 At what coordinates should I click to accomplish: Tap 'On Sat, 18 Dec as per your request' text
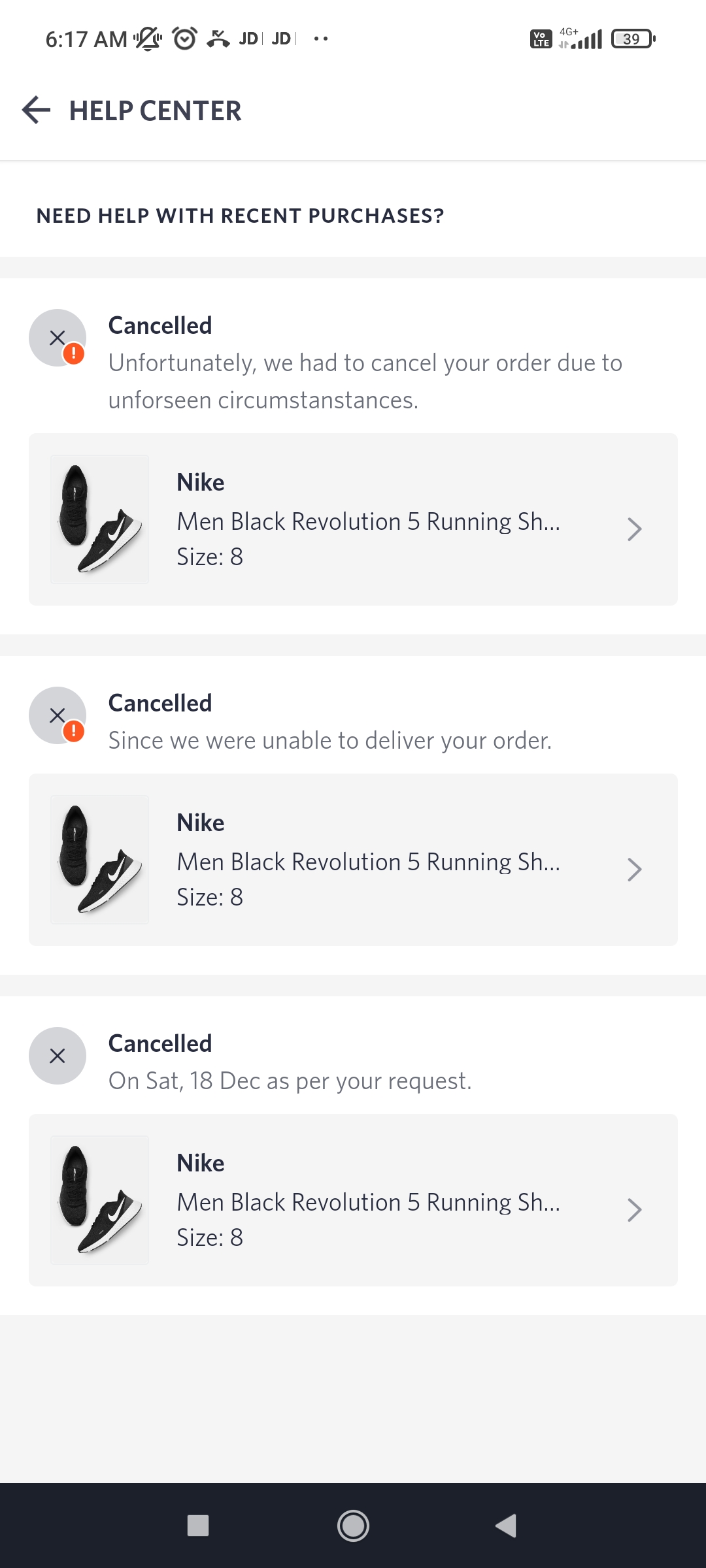pos(290,1081)
